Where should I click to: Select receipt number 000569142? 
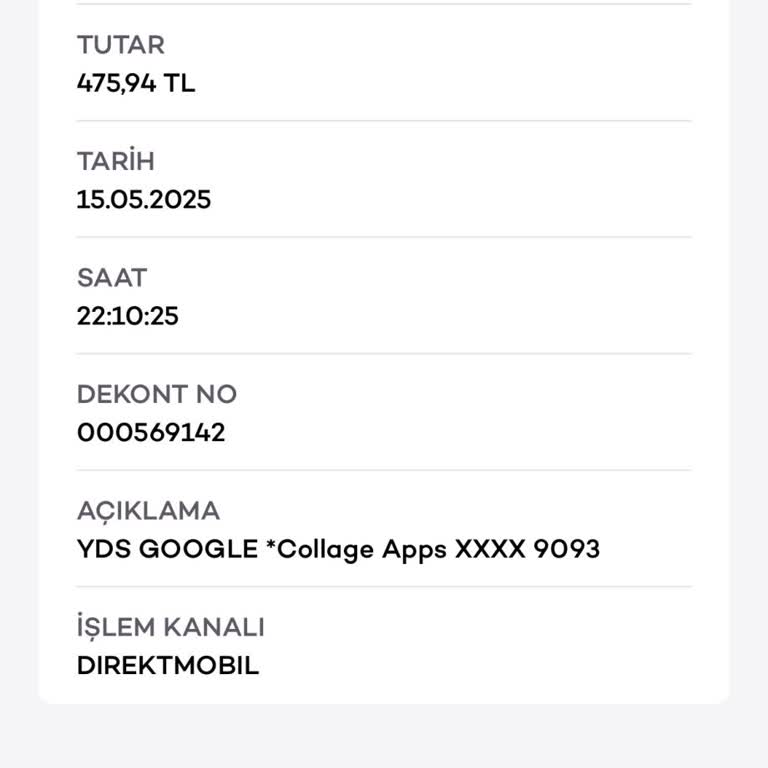[150, 433]
